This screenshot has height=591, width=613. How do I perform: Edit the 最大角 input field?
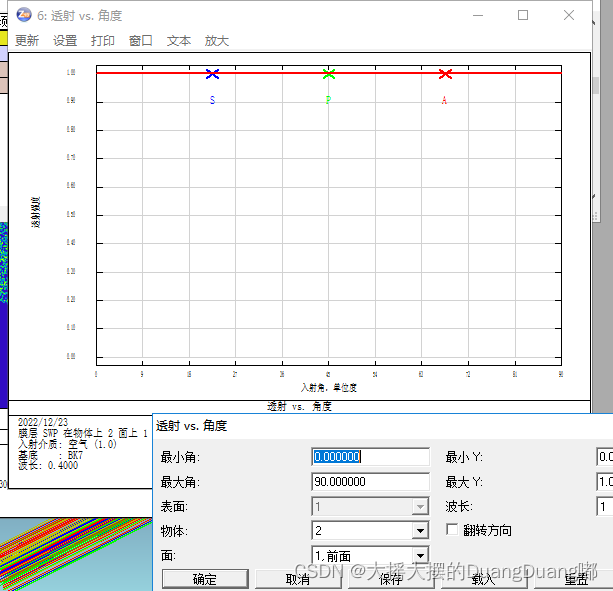click(370, 482)
